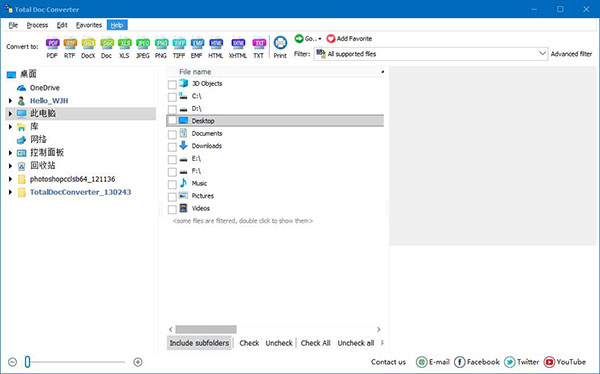Screen dimensions: 600x374
Task: Click the green Go arrow icon
Action: 299,38
